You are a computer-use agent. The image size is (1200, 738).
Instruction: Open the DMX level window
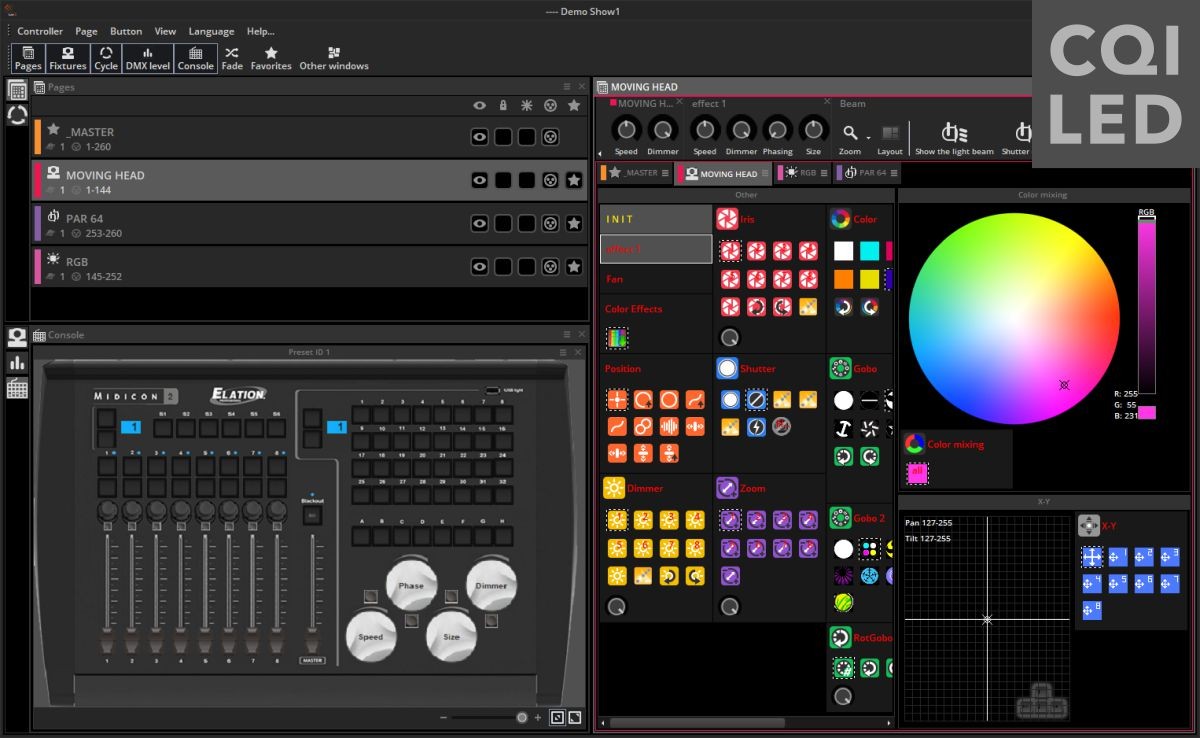pos(147,58)
